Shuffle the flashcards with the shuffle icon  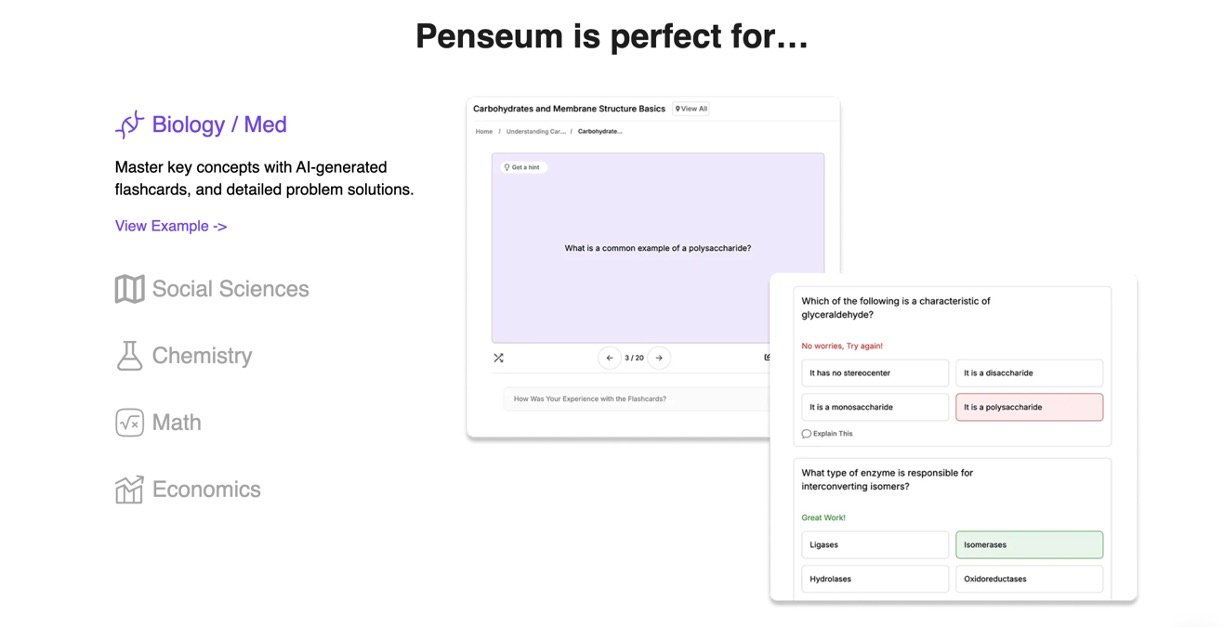point(499,357)
